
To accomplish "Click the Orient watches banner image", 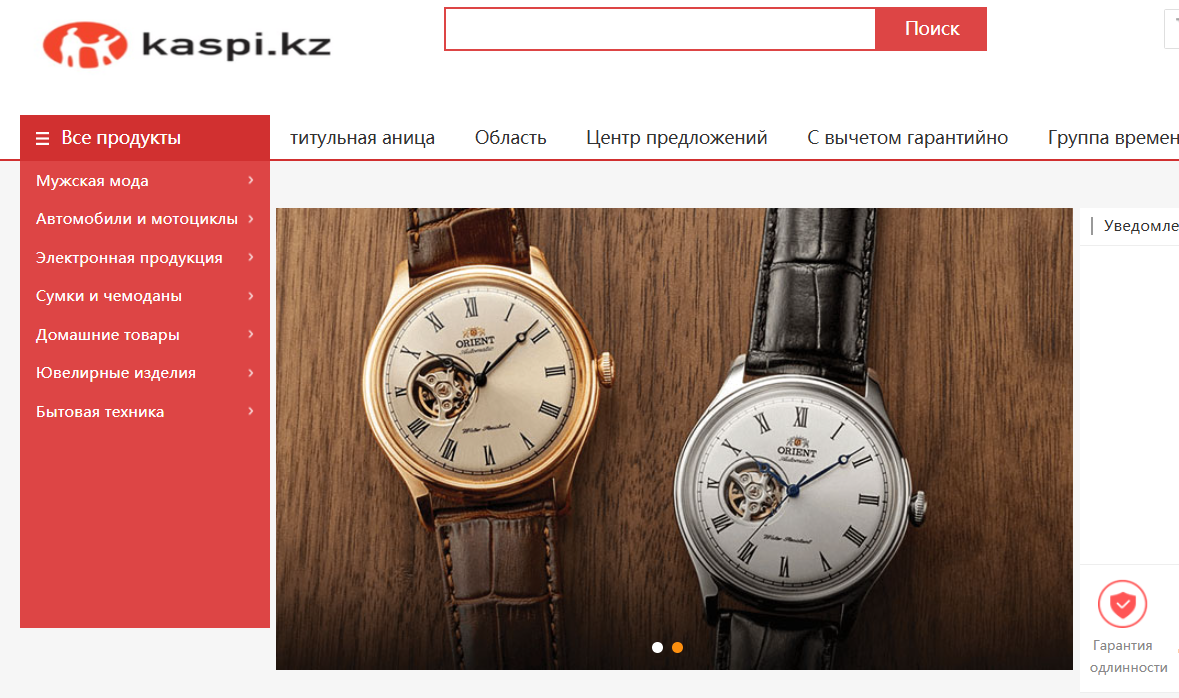I will [x=674, y=439].
